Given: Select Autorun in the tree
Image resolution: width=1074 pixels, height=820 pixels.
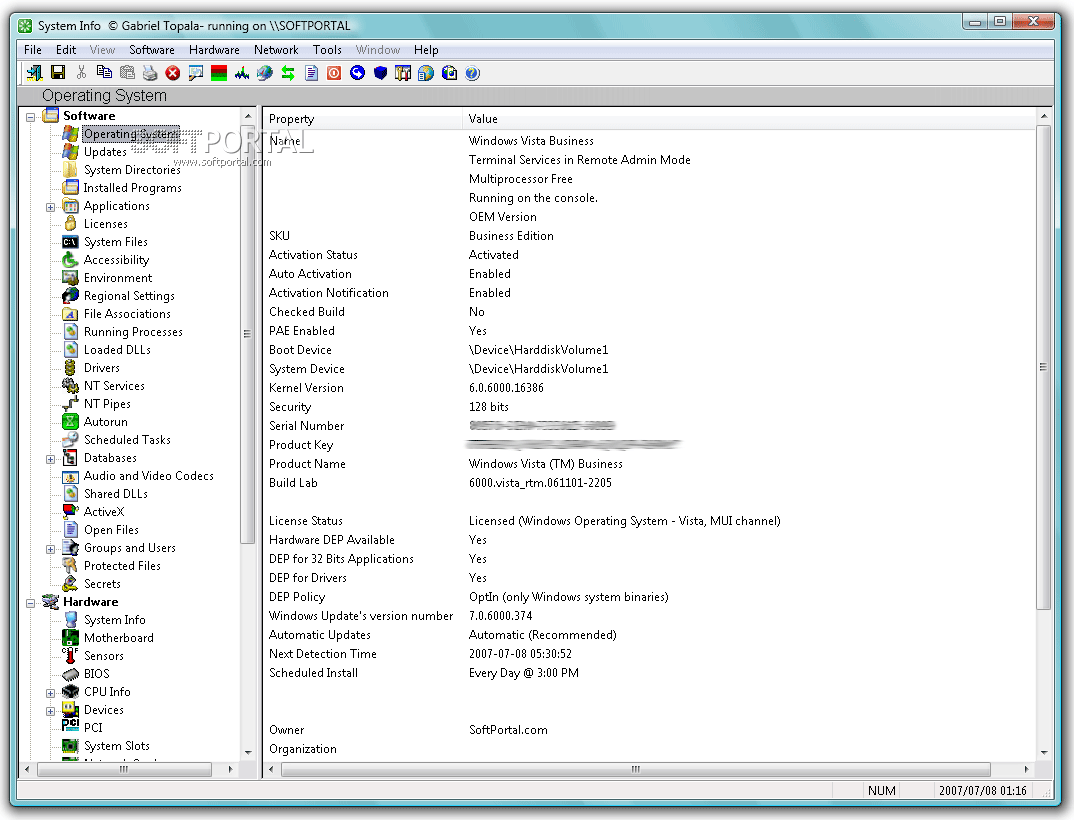Looking at the screenshot, I should 105,422.
